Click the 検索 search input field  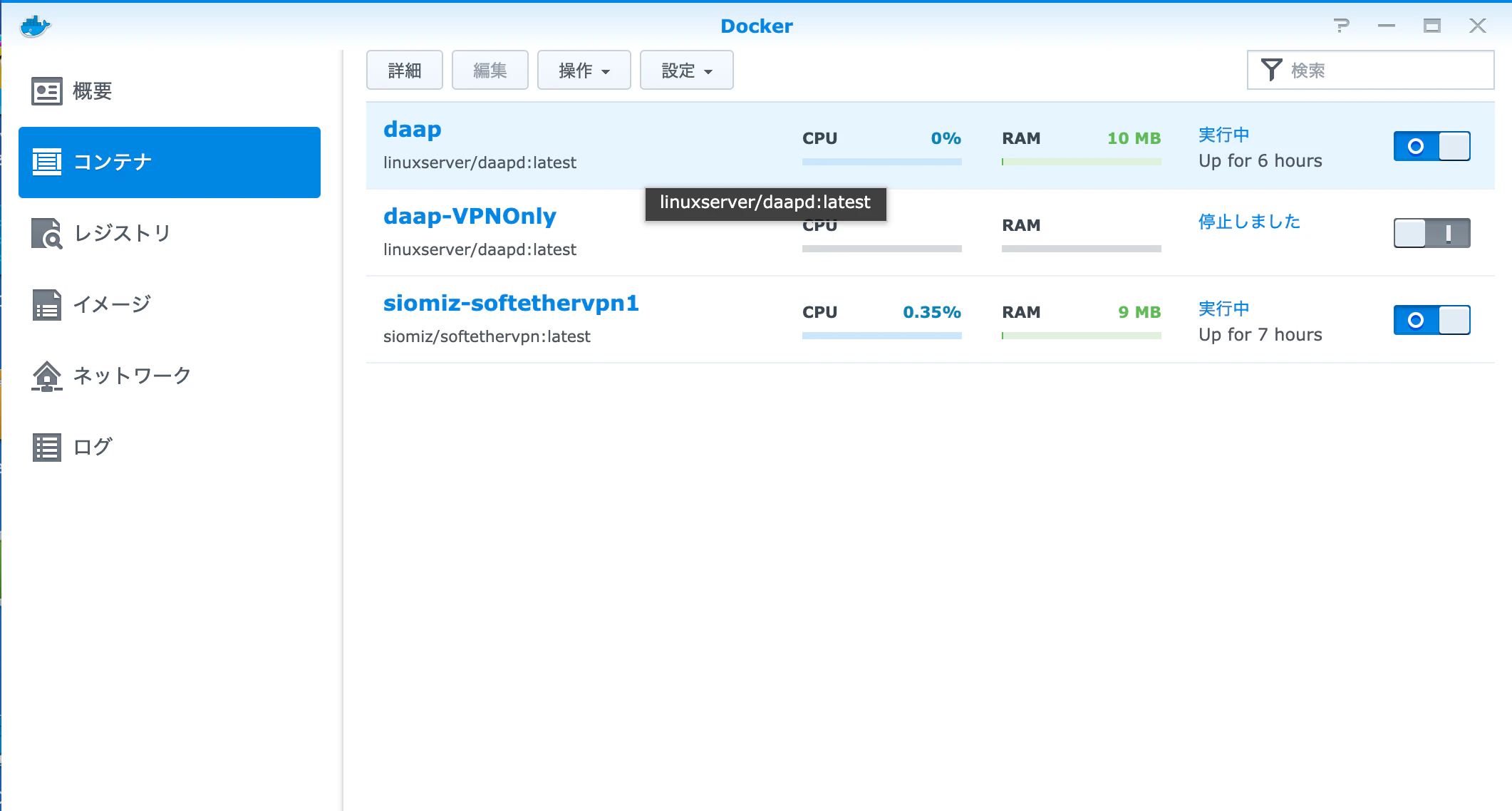(1371, 70)
